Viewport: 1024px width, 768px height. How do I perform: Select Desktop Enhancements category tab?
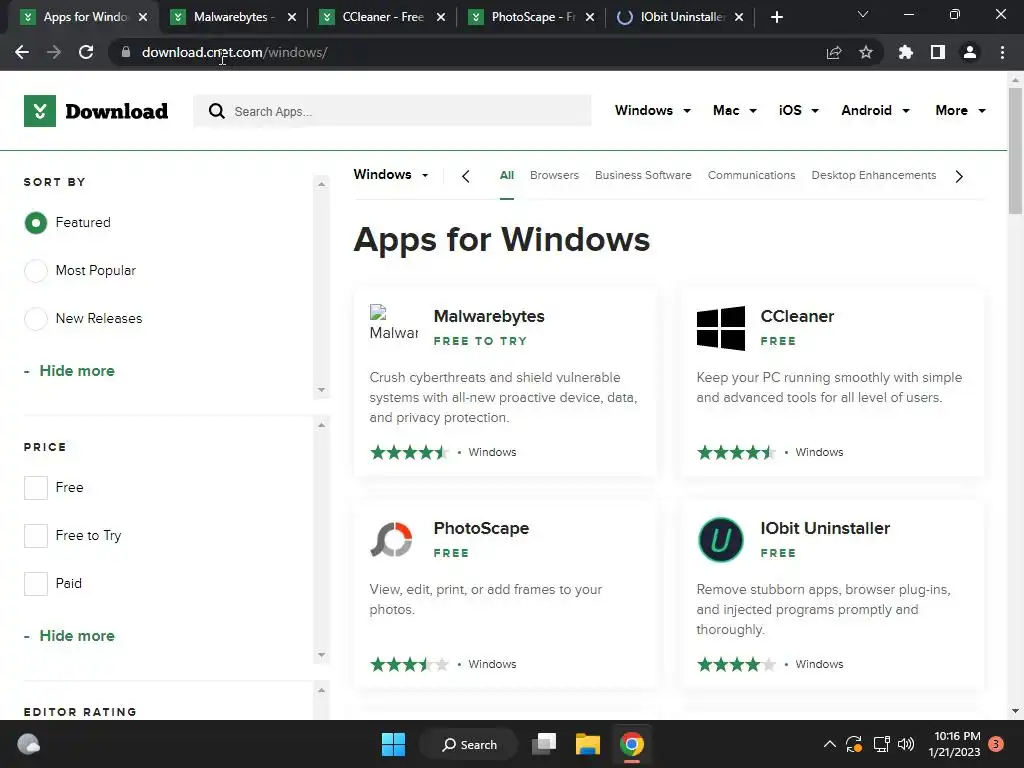pos(874,175)
